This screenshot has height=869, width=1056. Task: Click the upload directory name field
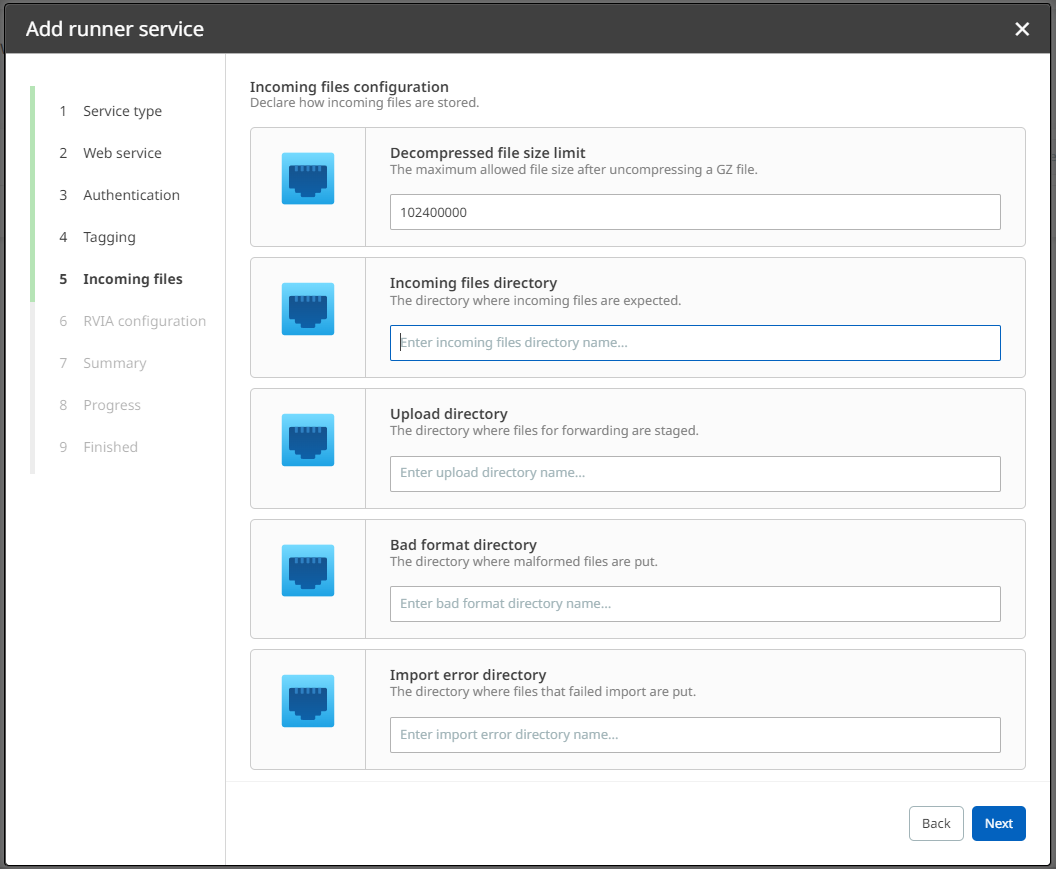click(695, 474)
